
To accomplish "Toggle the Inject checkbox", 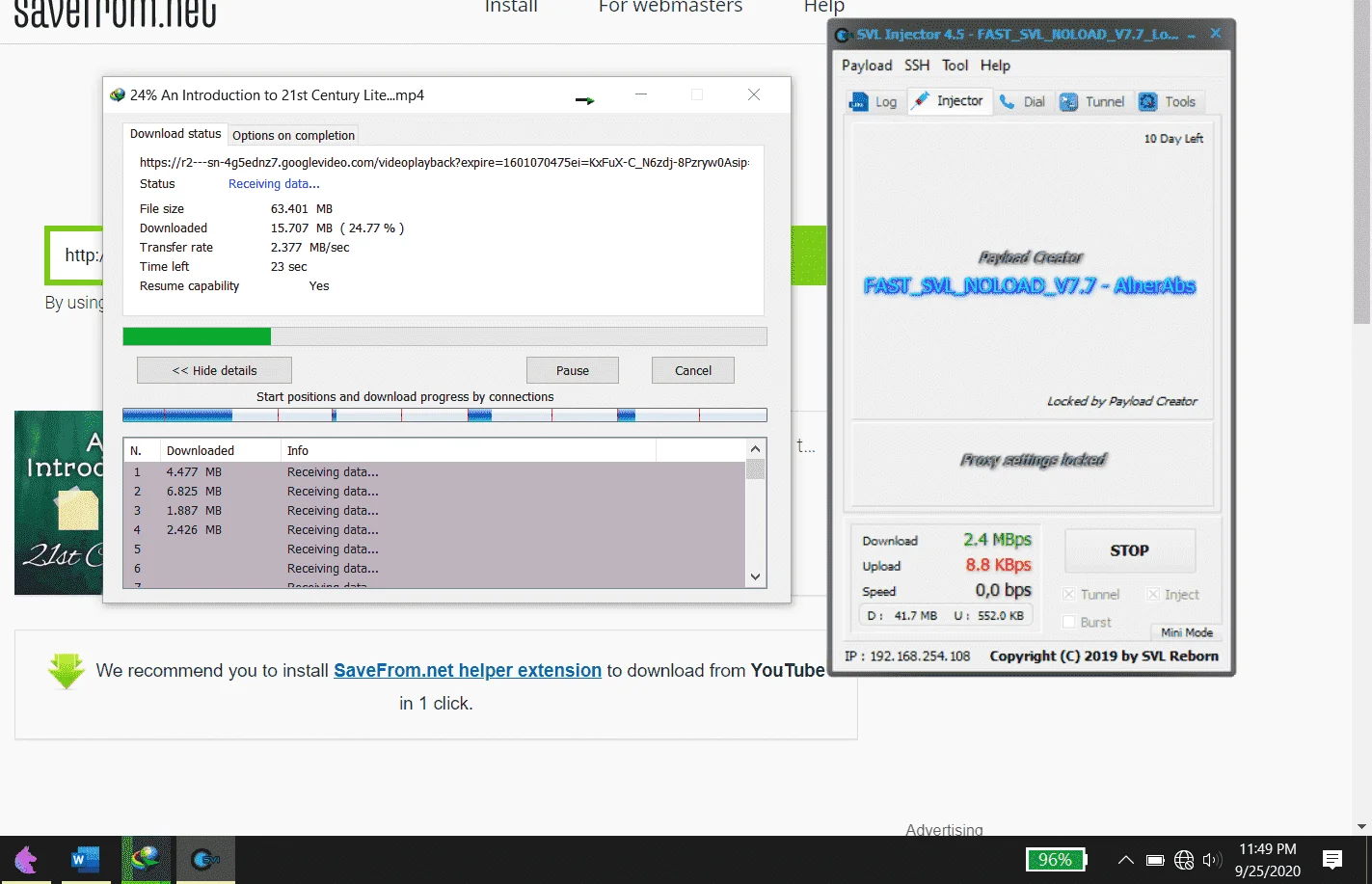I will pos(1153,595).
